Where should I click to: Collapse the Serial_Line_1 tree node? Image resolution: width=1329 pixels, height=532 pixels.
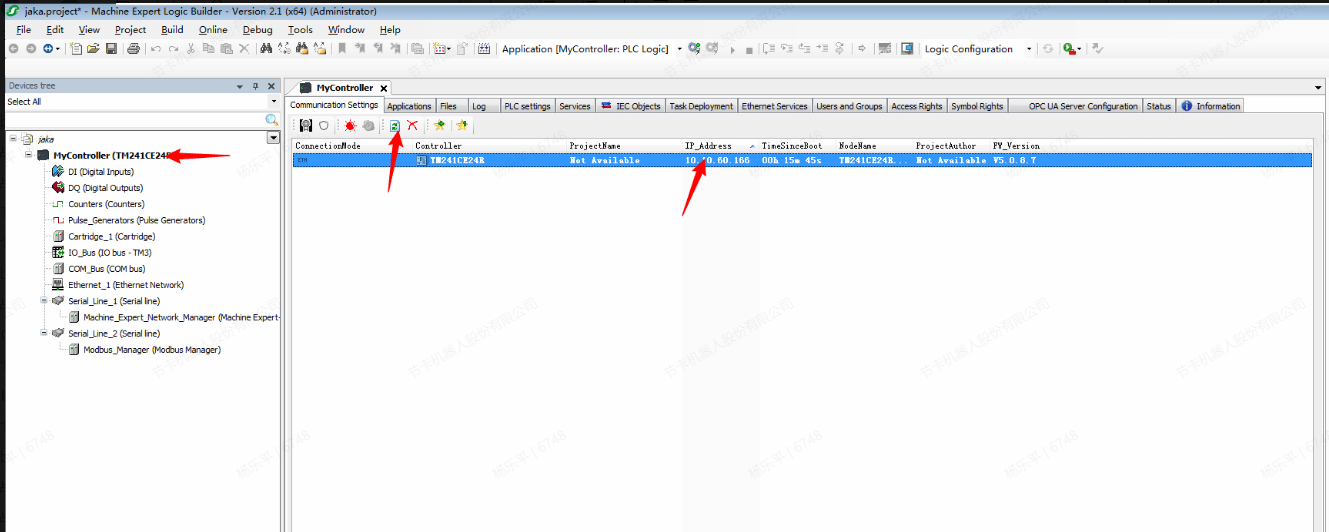point(44,301)
